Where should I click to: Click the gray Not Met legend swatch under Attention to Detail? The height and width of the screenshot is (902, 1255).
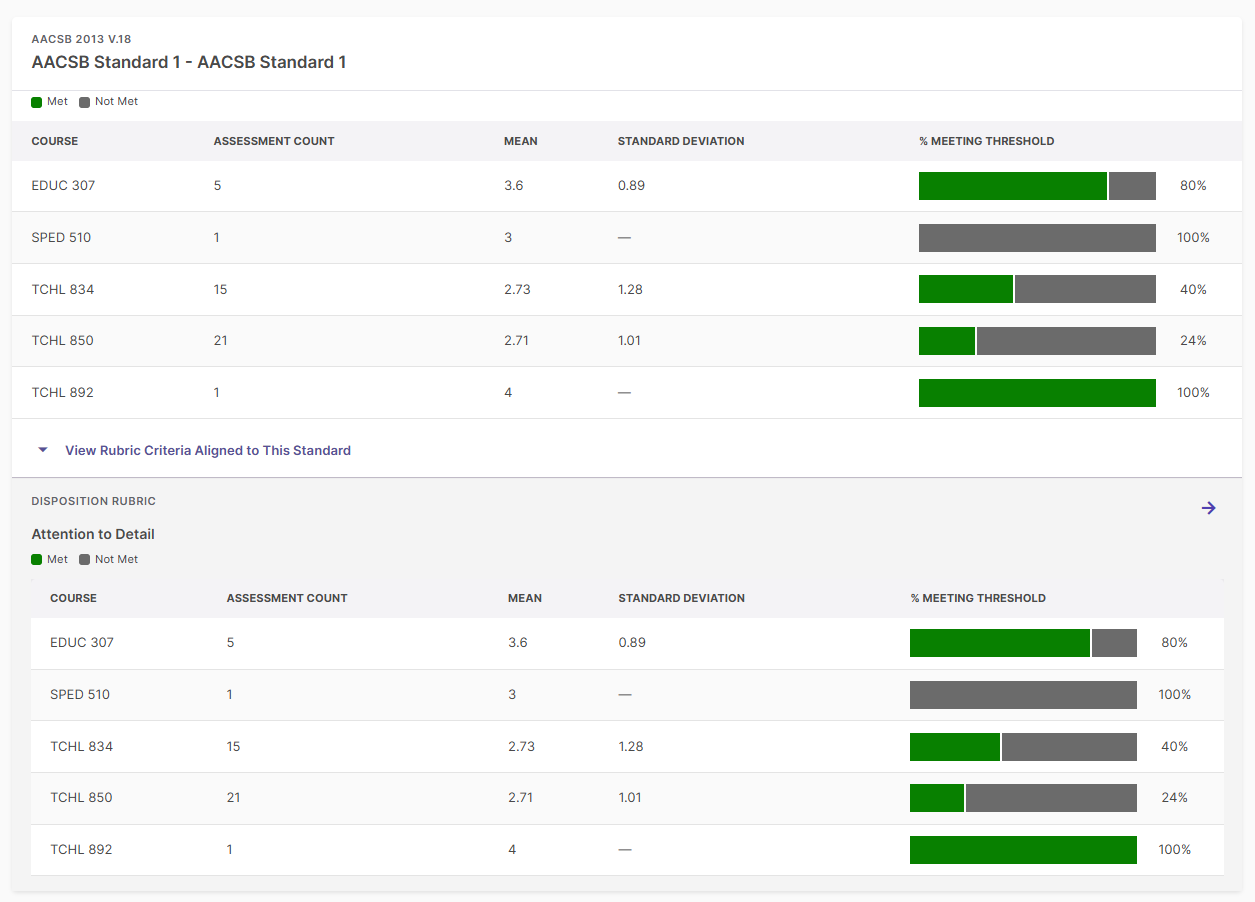point(85,560)
